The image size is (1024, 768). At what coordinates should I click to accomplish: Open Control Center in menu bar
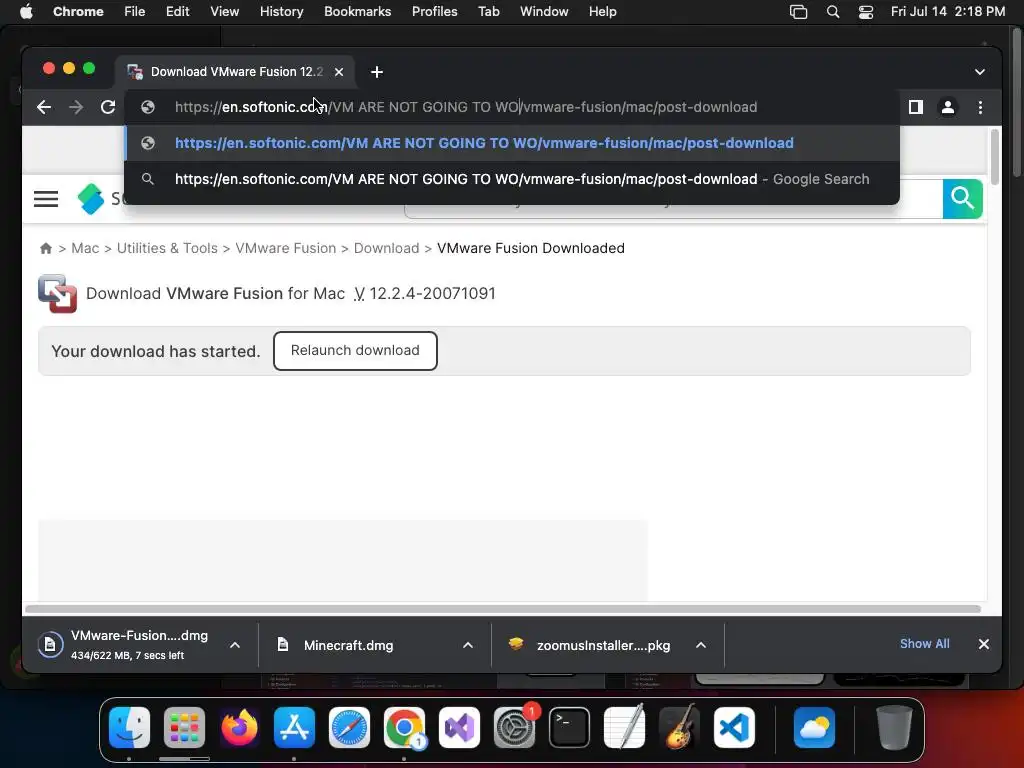(x=866, y=12)
